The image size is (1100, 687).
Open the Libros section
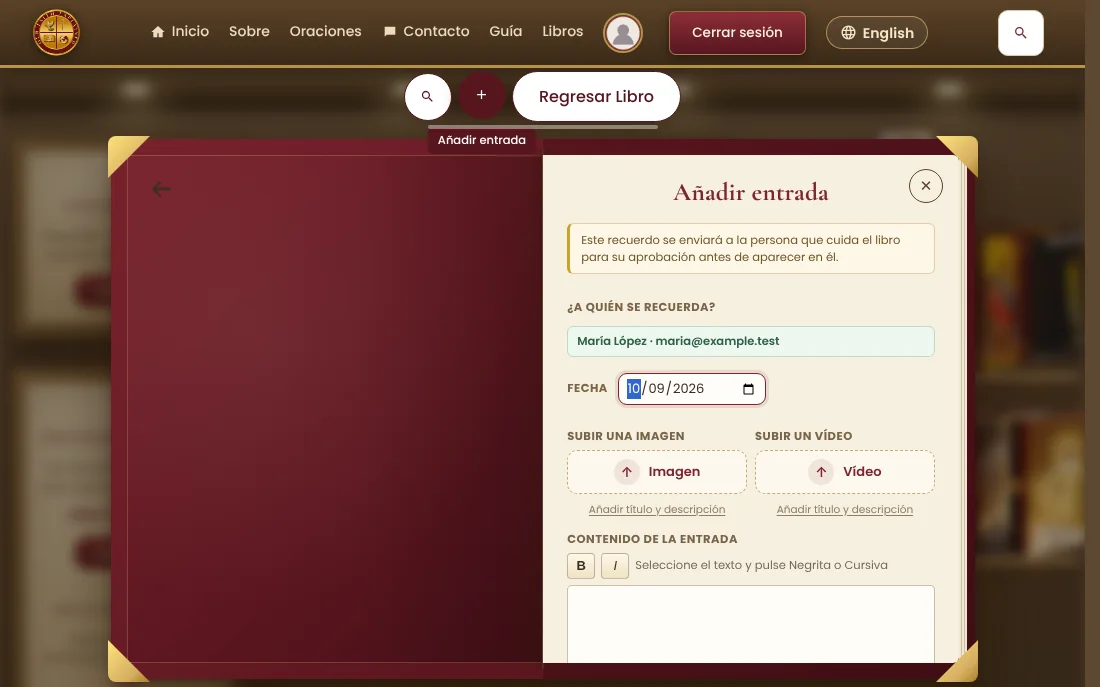coord(563,32)
